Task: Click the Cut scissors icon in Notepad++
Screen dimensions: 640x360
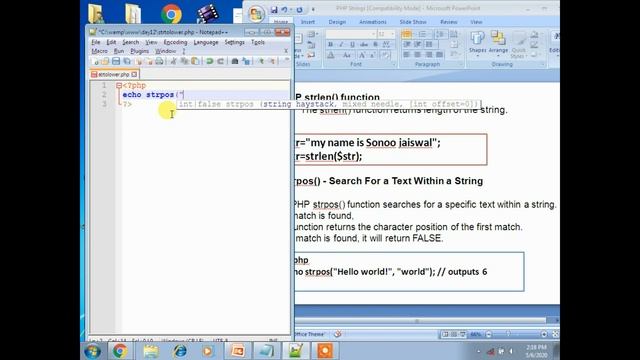Action: [173, 61]
